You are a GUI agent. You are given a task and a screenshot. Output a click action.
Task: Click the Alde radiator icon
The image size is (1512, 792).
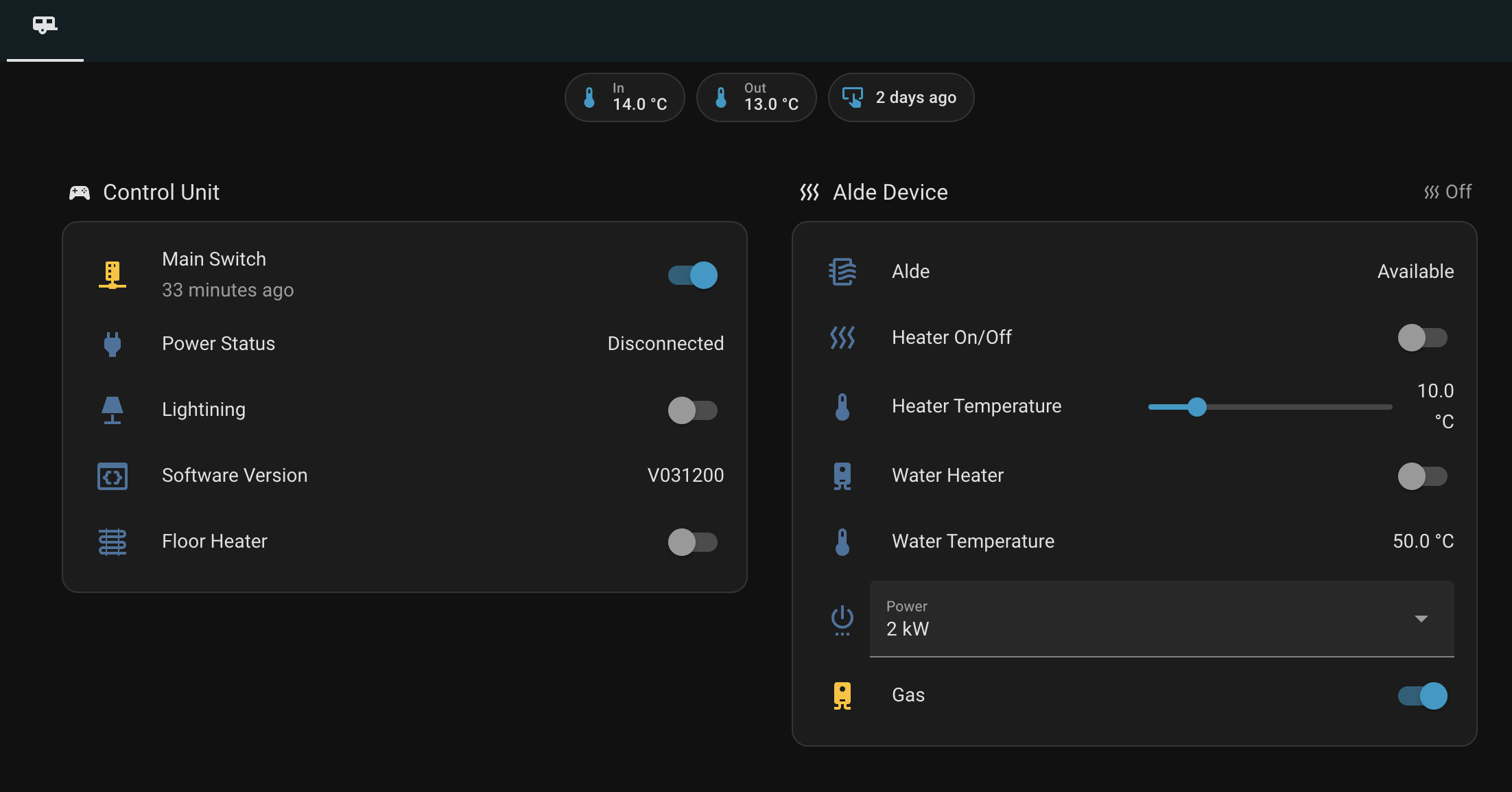[x=842, y=272]
